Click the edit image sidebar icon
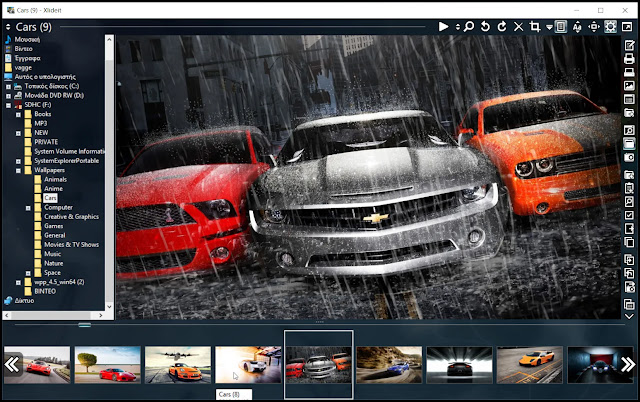The width and height of the screenshot is (640, 402). (x=629, y=45)
